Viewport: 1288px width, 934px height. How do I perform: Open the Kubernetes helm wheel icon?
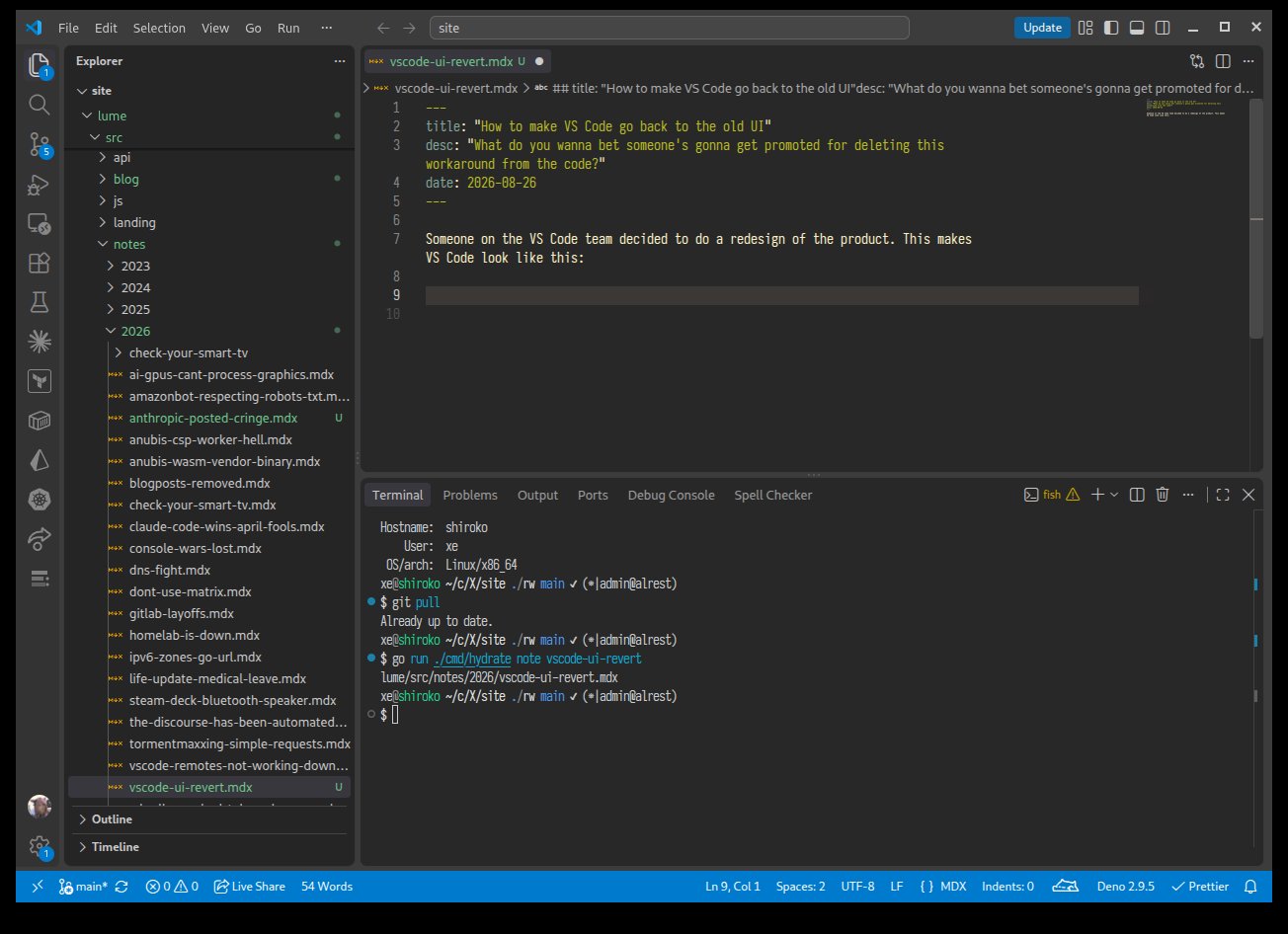point(39,500)
